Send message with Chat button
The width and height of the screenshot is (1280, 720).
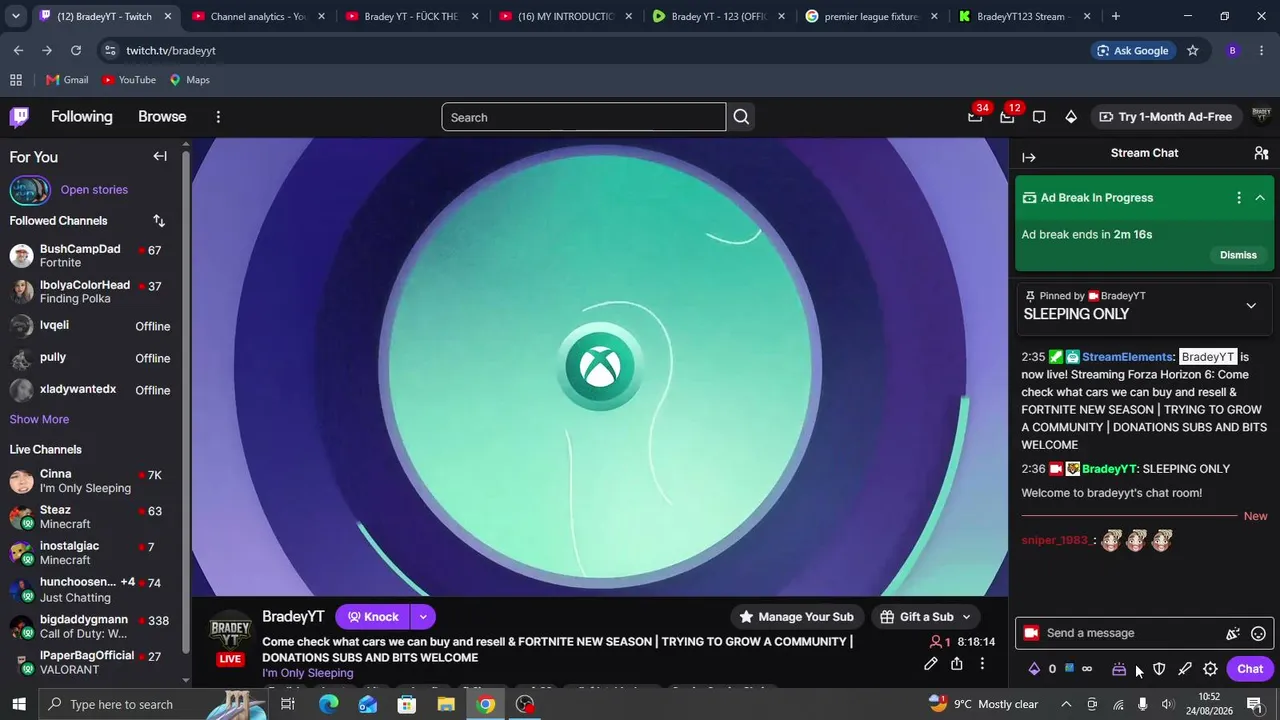click(1250, 669)
